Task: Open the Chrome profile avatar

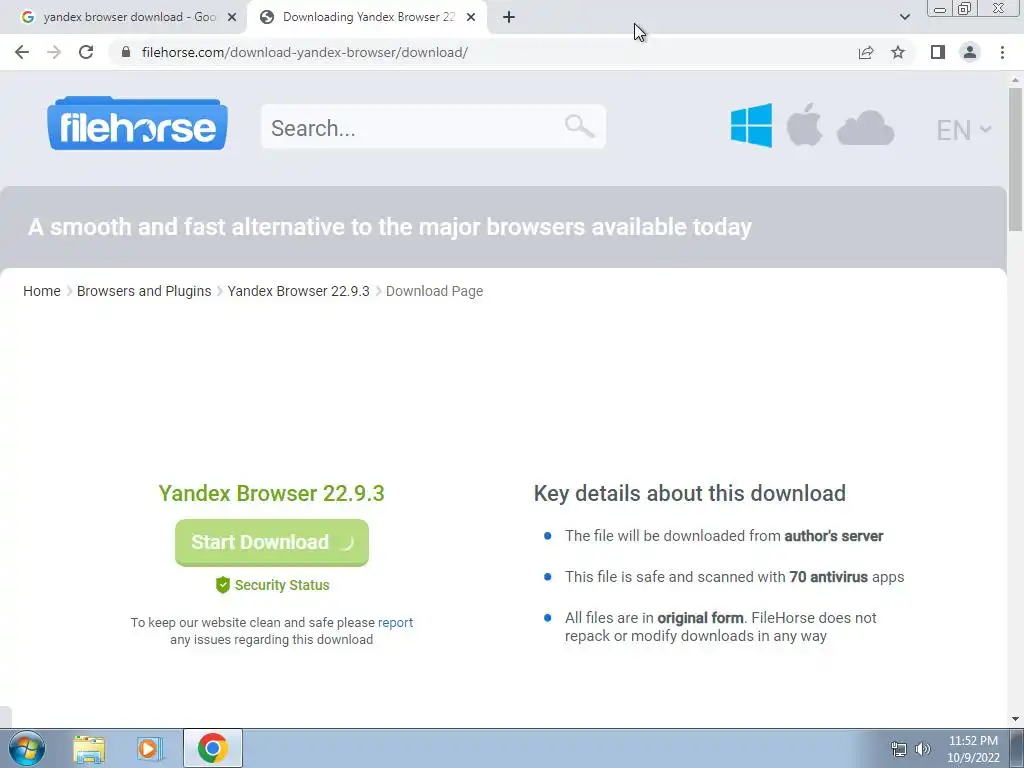Action: click(970, 52)
